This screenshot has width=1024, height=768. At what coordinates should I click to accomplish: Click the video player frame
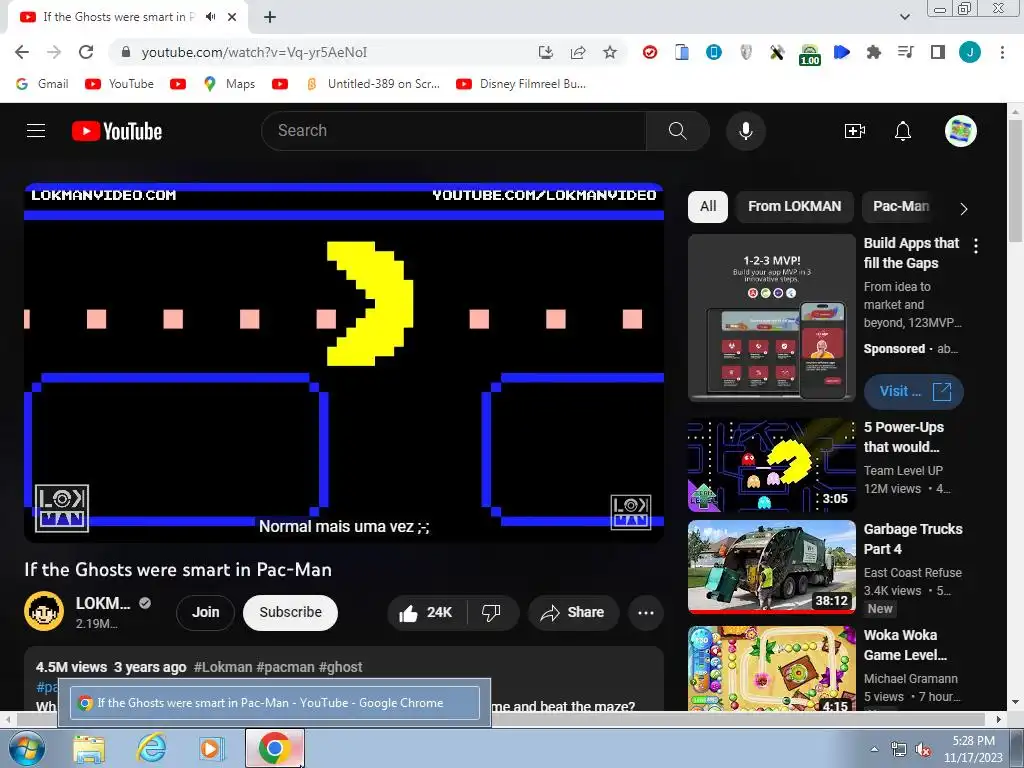pyautogui.click(x=344, y=363)
